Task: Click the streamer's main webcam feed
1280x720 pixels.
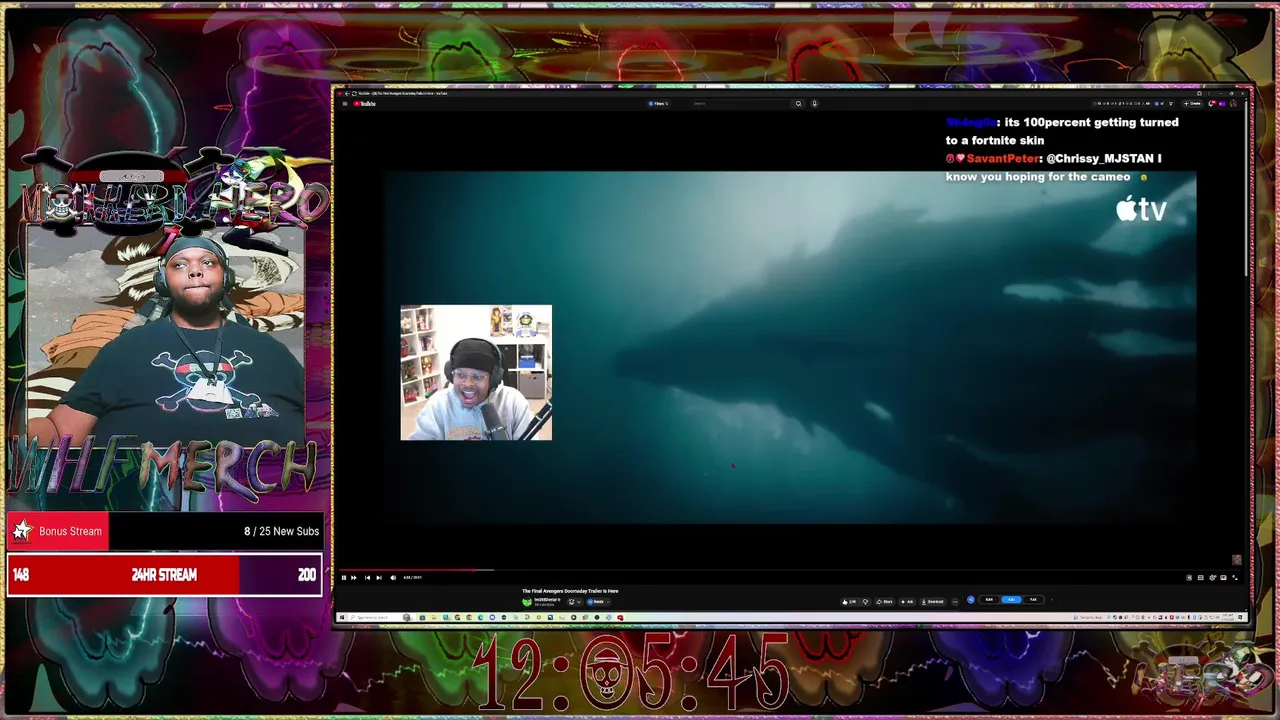Action: coord(165,335)
